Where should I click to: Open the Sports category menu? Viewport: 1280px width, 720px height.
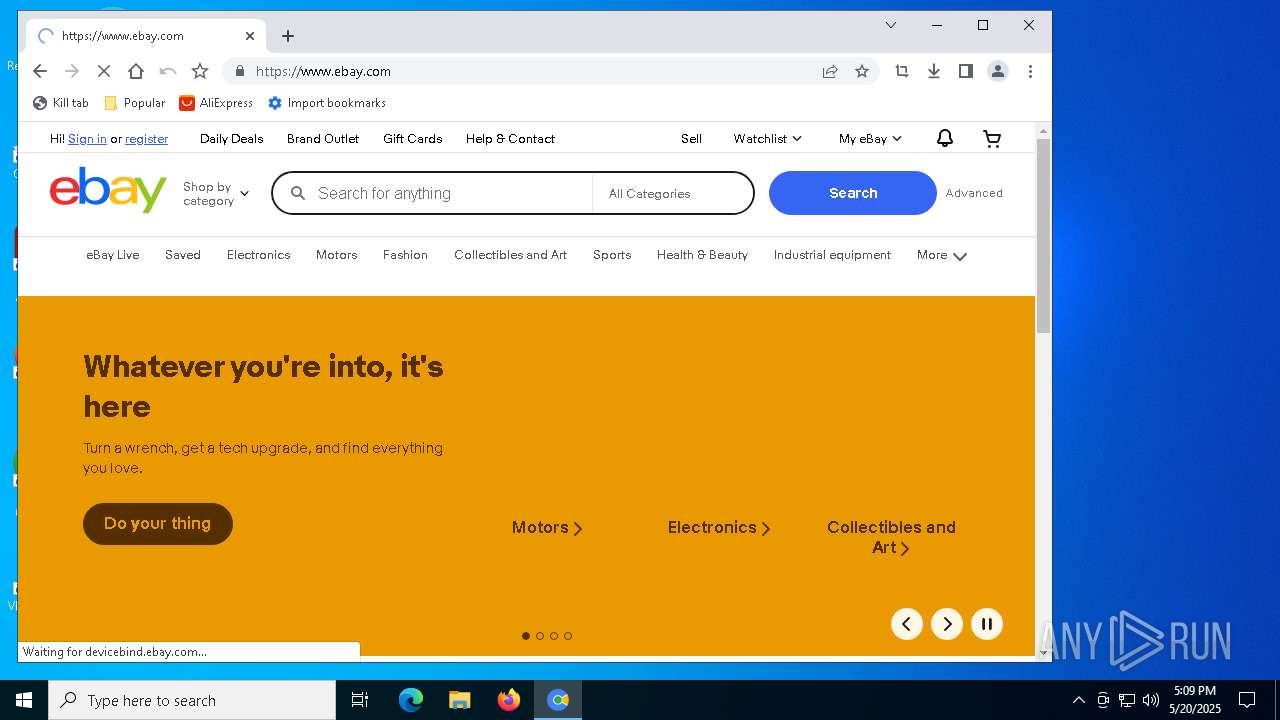[612, 255]
